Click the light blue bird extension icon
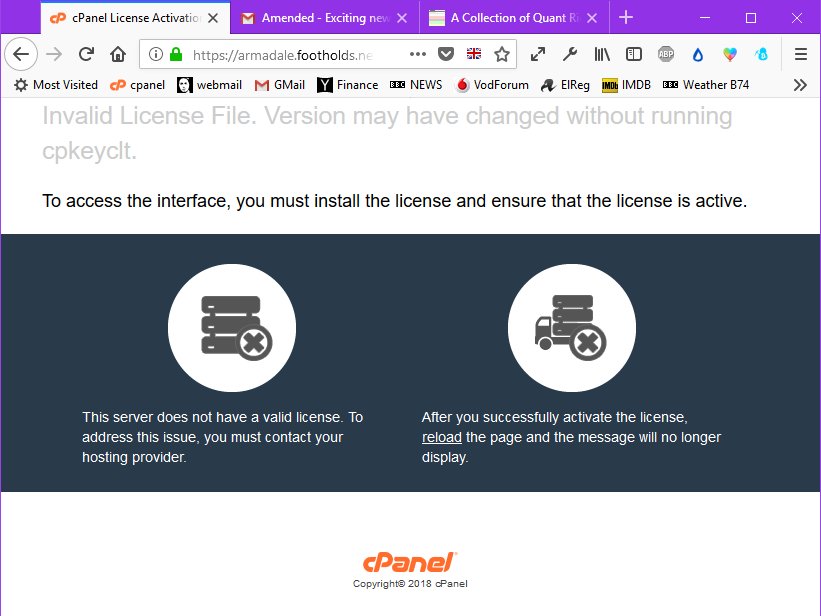The image size is (821, 616). (762, 54)
